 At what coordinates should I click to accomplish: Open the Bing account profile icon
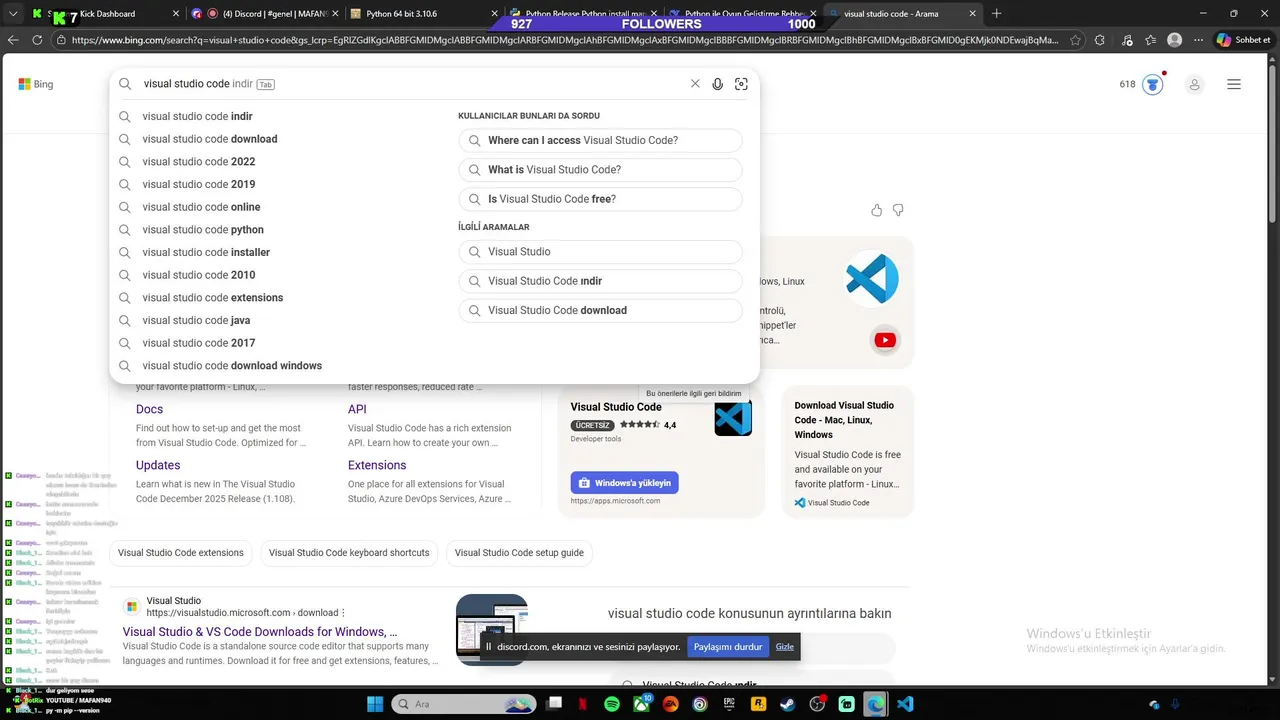coord(1194,85)
